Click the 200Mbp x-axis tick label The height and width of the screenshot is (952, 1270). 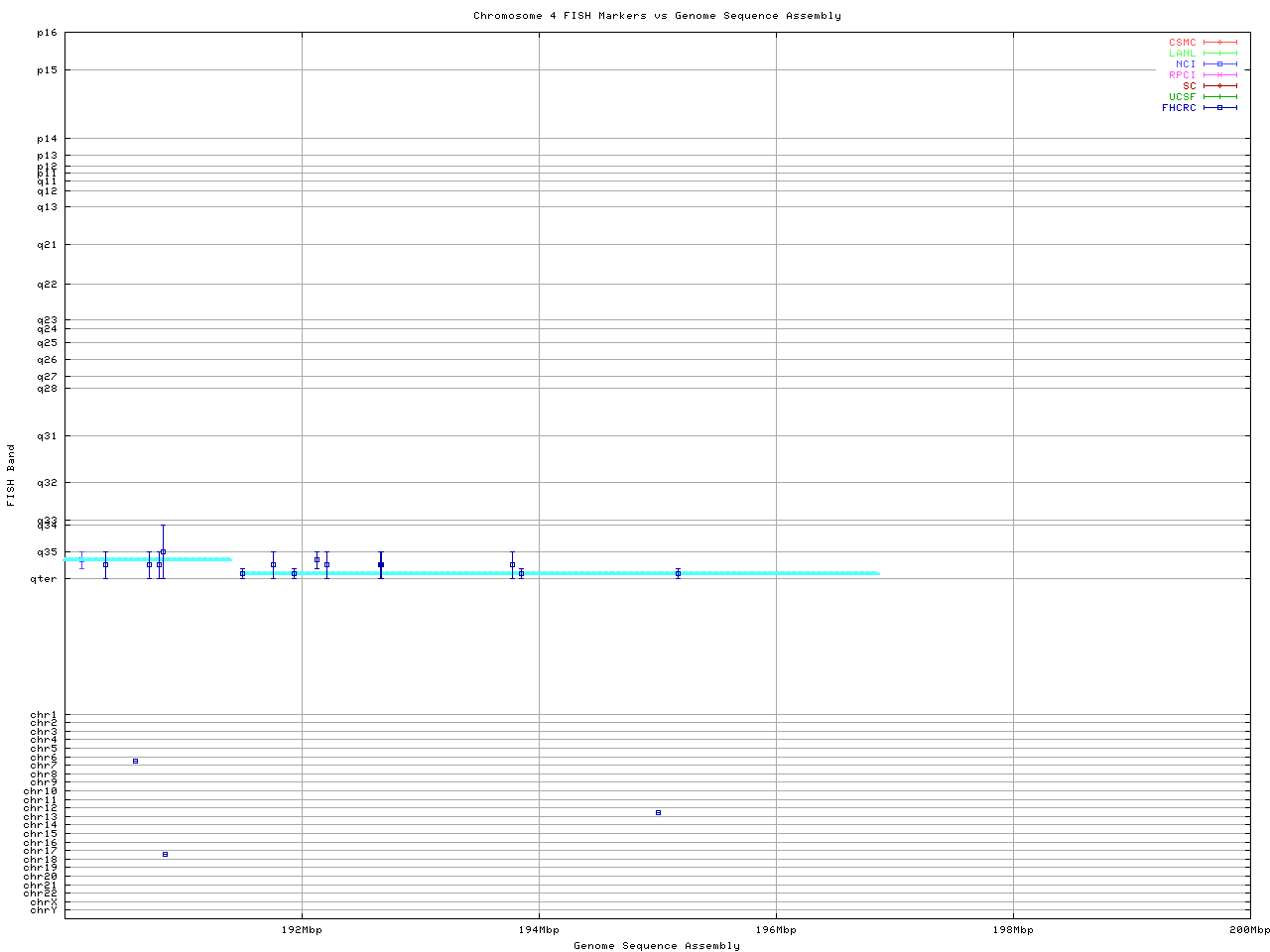click(x=1249, y=930)
